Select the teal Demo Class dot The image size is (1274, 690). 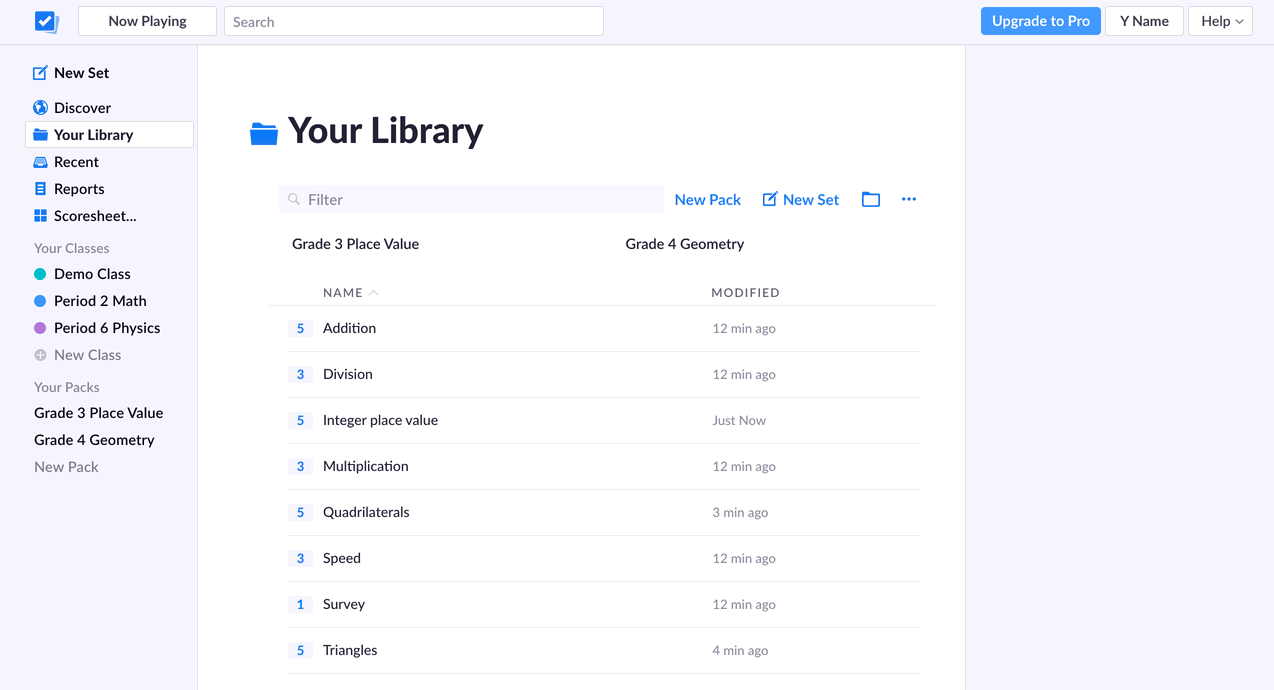click(x=40, y=274)
